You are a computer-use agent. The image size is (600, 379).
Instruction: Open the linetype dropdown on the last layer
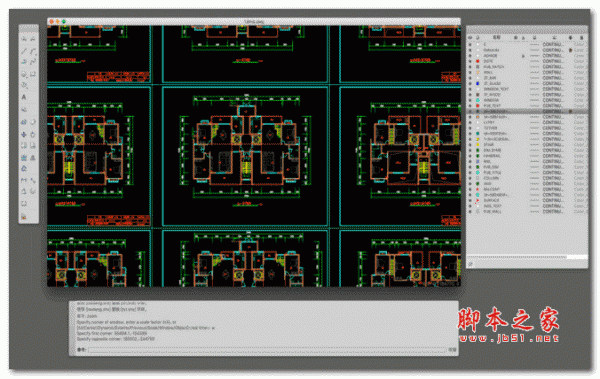coord(553,211)
